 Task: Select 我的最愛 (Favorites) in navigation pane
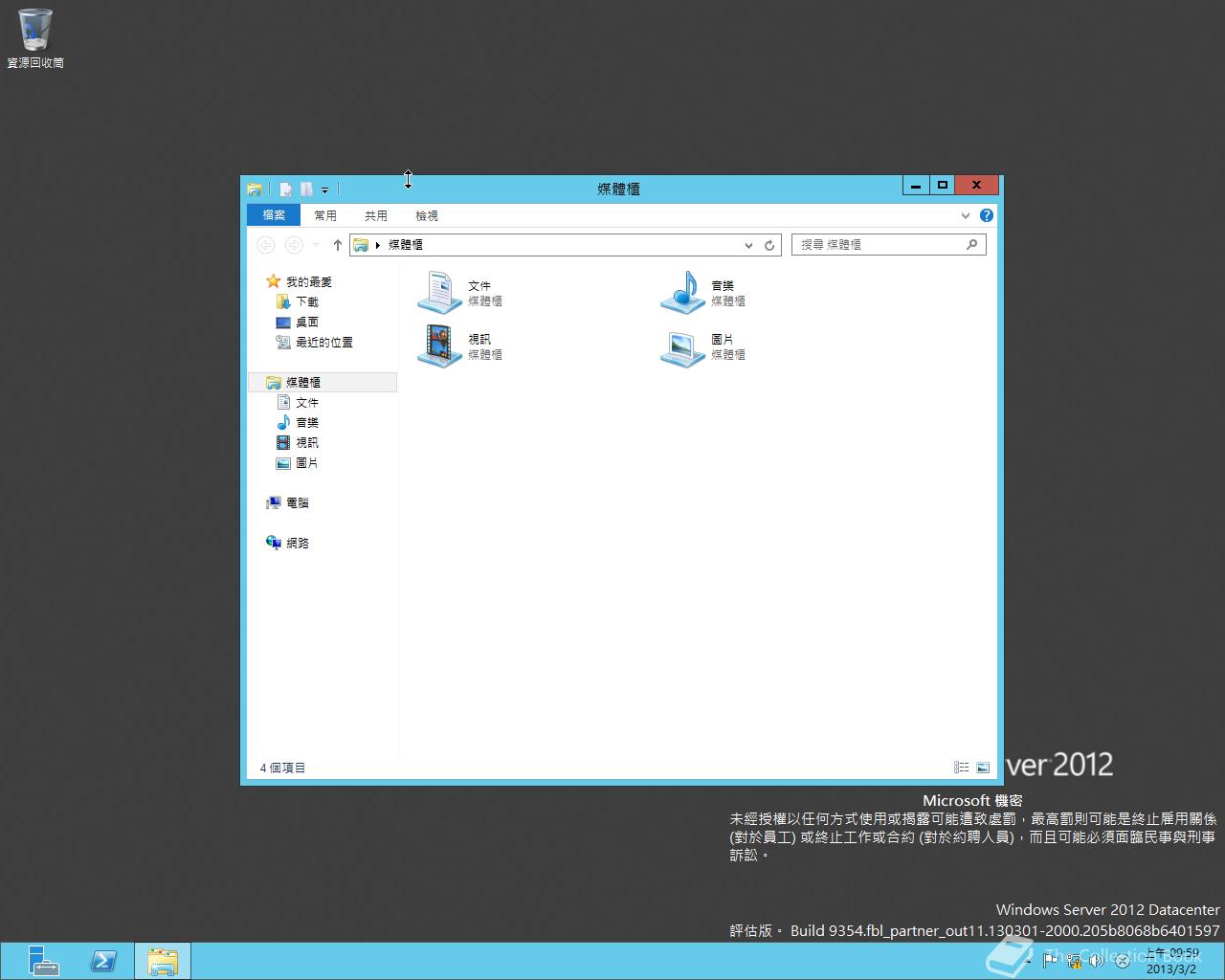point(300,281)
